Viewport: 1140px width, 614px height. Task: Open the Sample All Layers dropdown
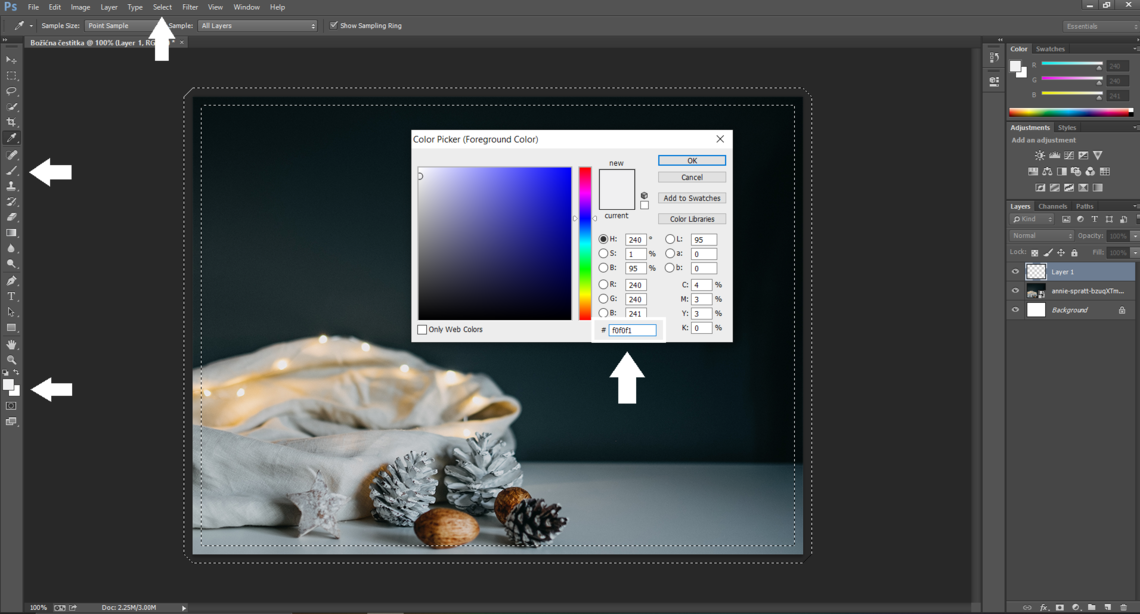point(258,25)
